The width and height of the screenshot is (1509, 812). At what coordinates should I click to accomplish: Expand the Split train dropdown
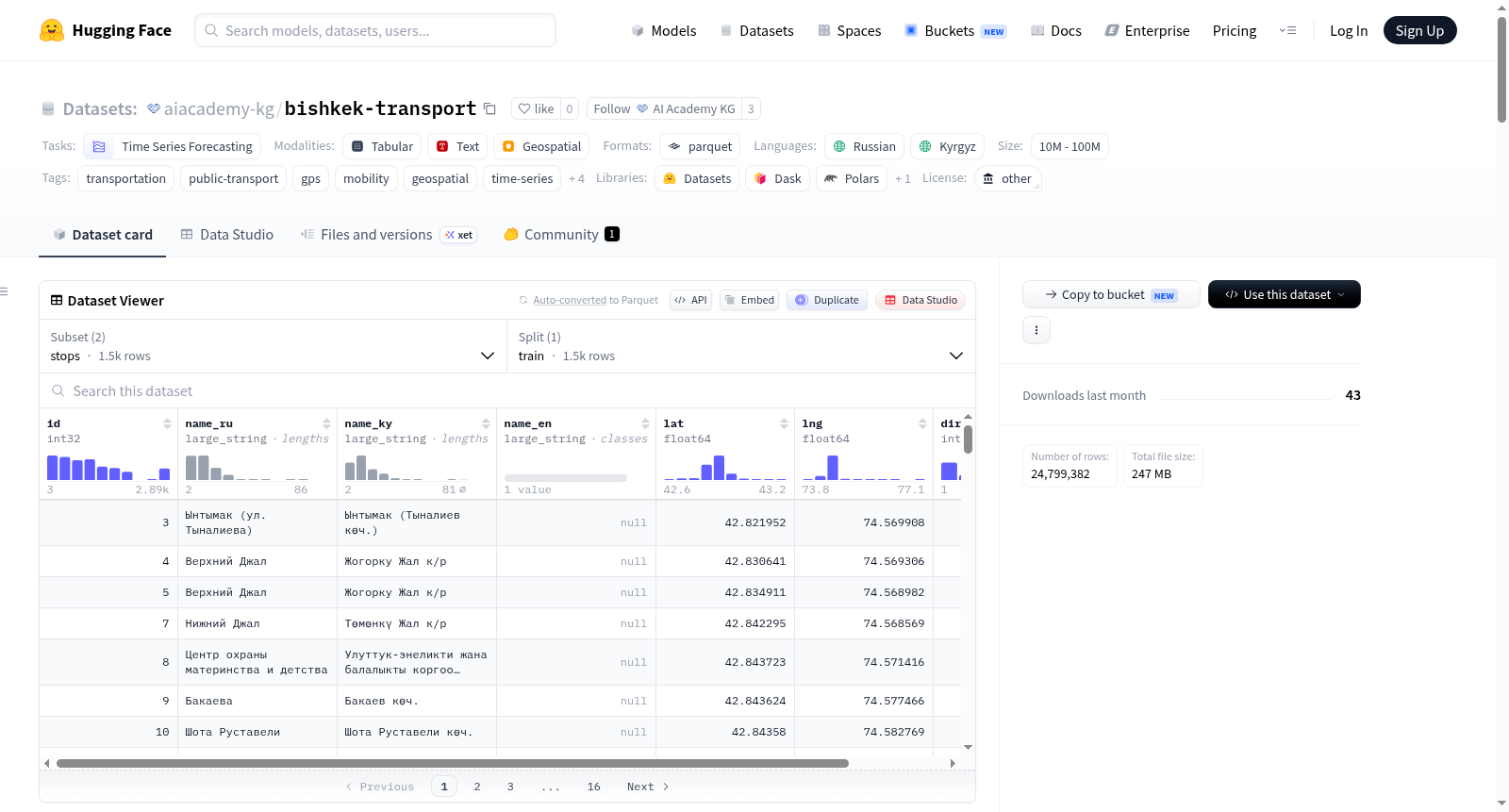click(741, 346)
